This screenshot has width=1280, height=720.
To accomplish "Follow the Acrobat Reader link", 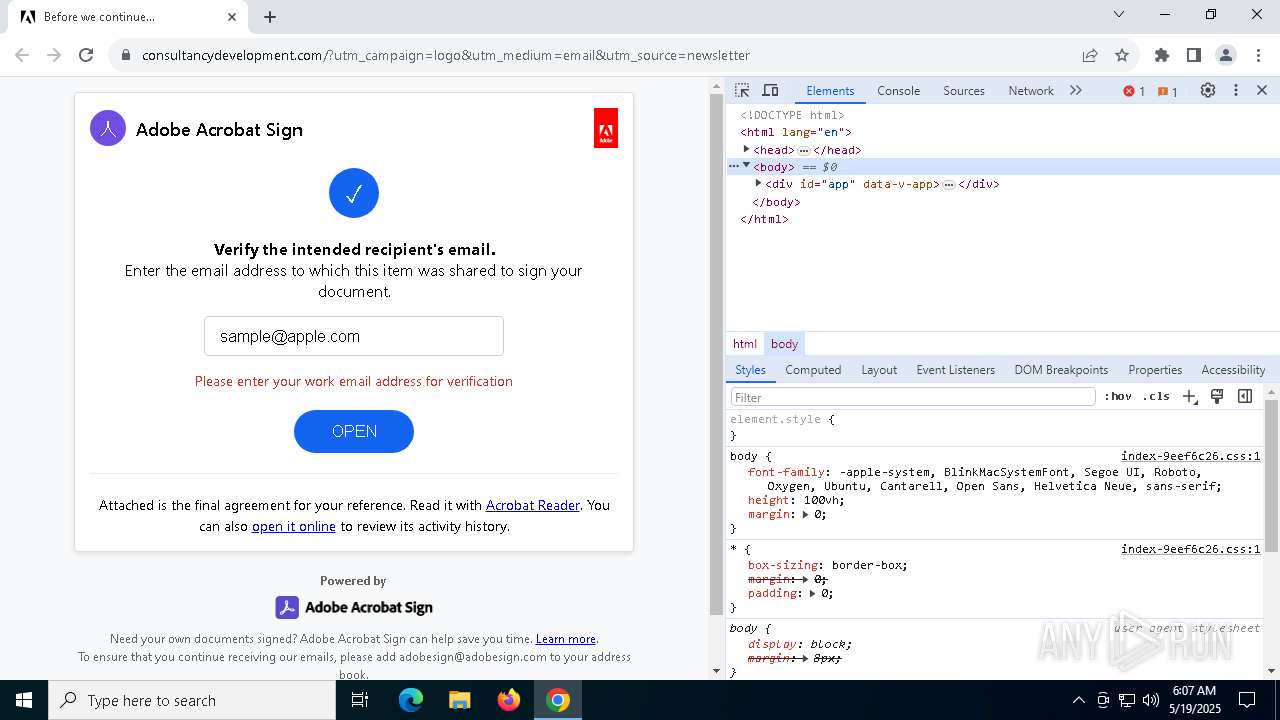I will pyautogui.click(x=532, y=505).
